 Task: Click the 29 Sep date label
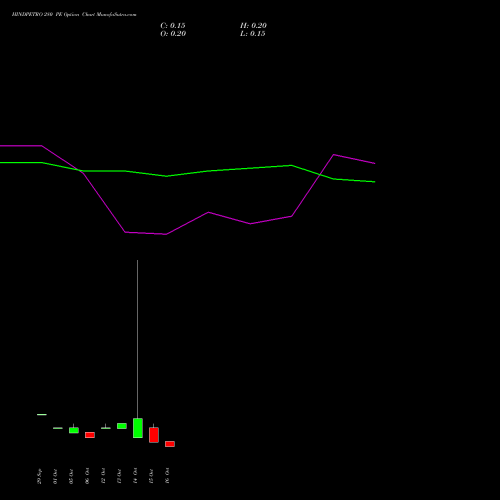tap(39, 476)
